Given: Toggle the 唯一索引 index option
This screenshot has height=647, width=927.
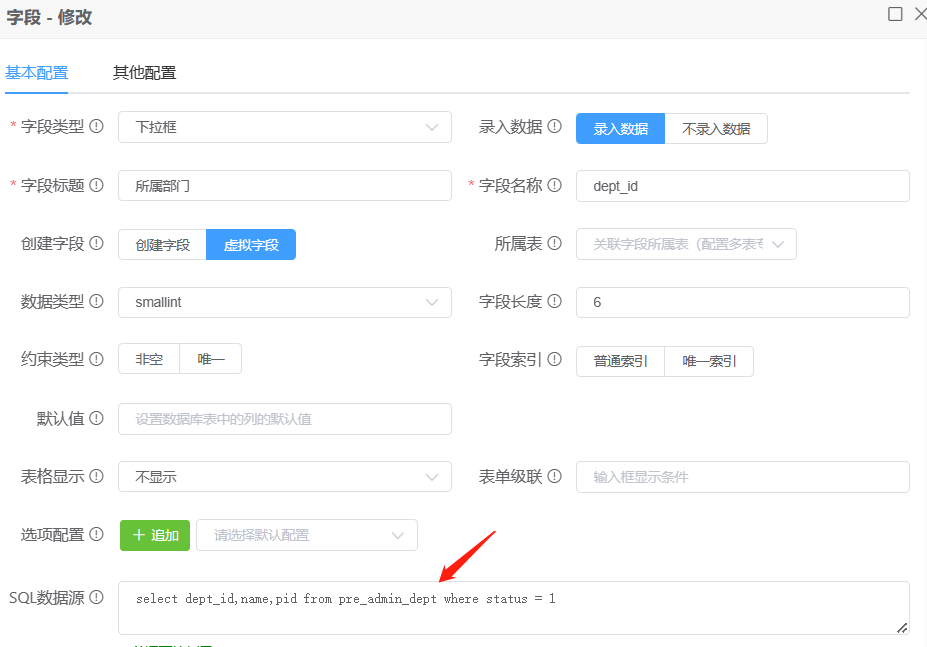Looking at the screenshot, I should tap(709, 362).
